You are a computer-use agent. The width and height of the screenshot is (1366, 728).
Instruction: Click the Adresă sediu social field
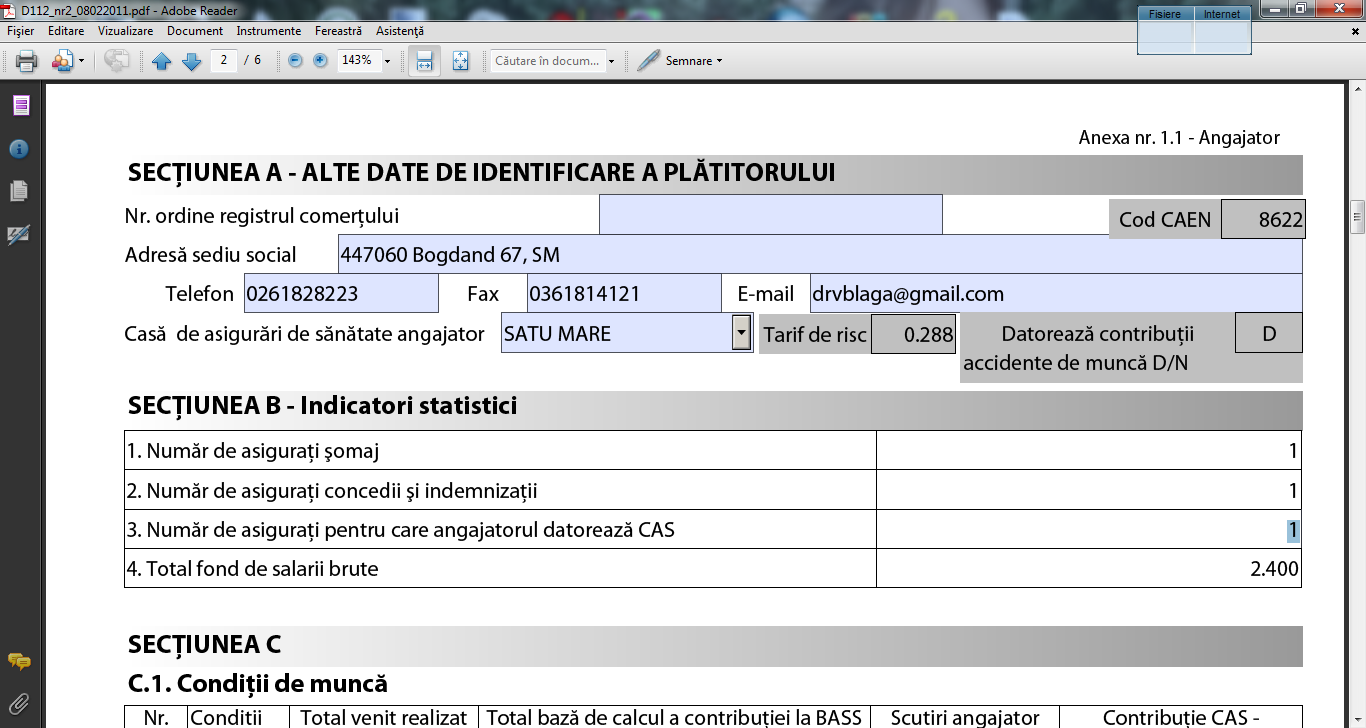pyautogui.click(x=820, y=254)
